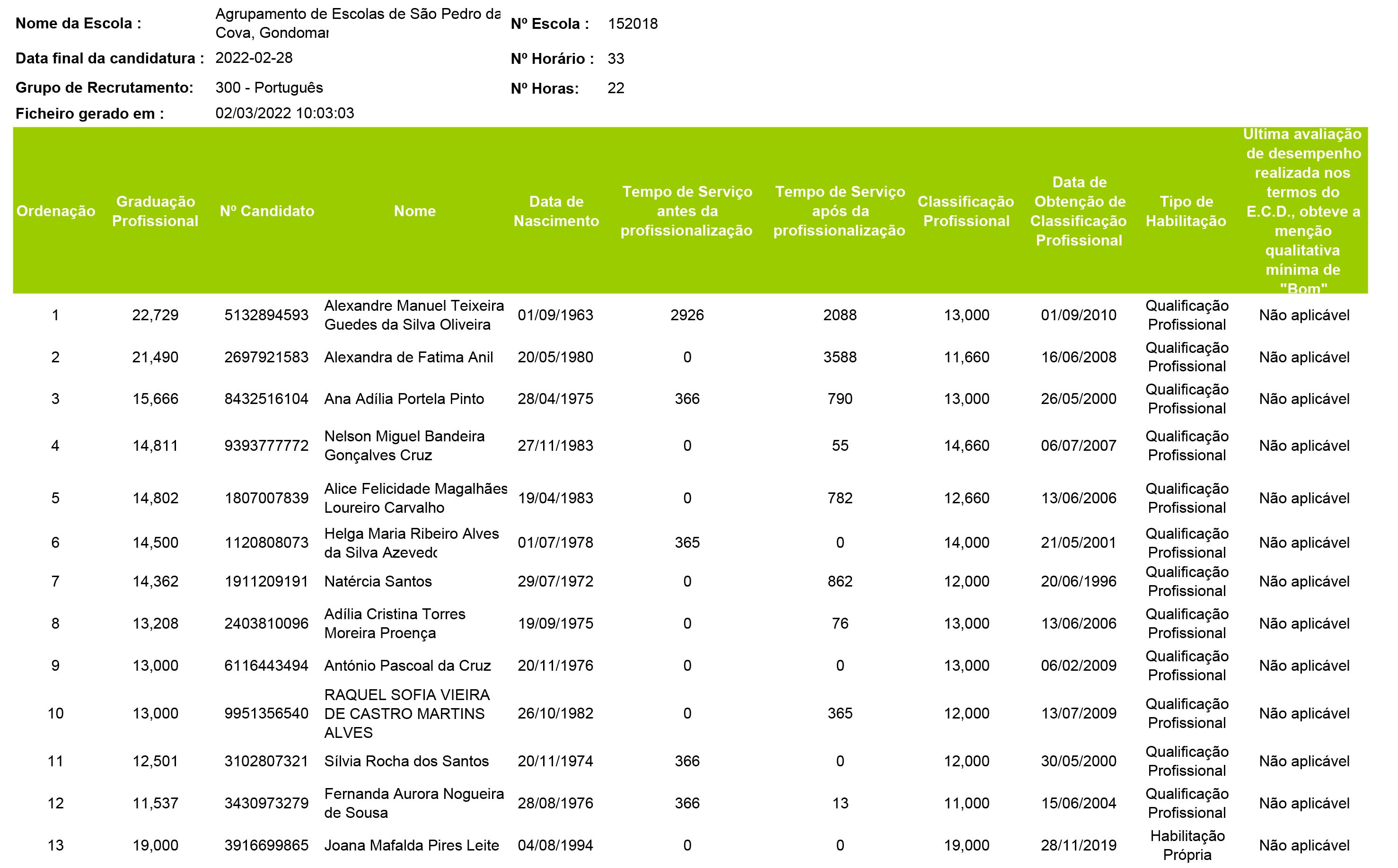The height and width of the screenshot is (868, 1398).
Task: Click the name Sílvia Rocha dos Santos
Action: point(406,761)
